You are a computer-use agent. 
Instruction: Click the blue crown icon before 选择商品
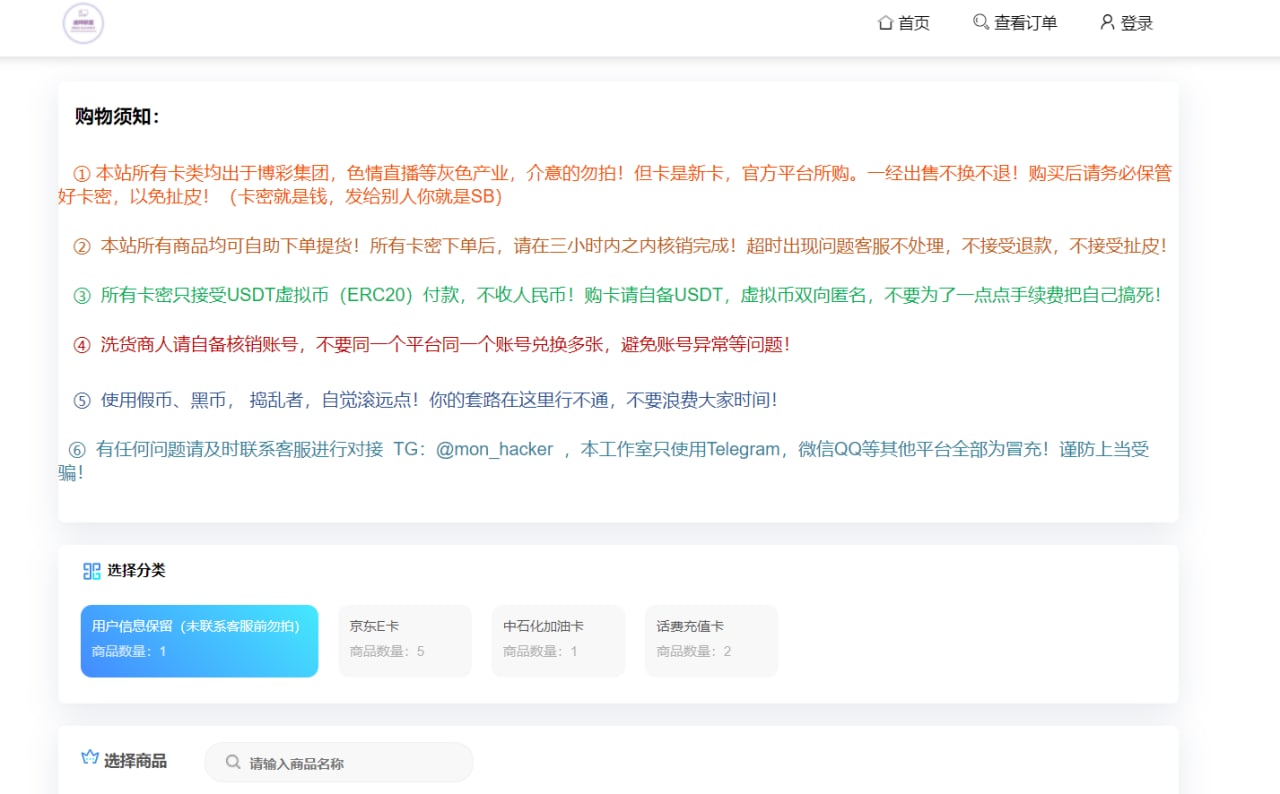[90, 758]
